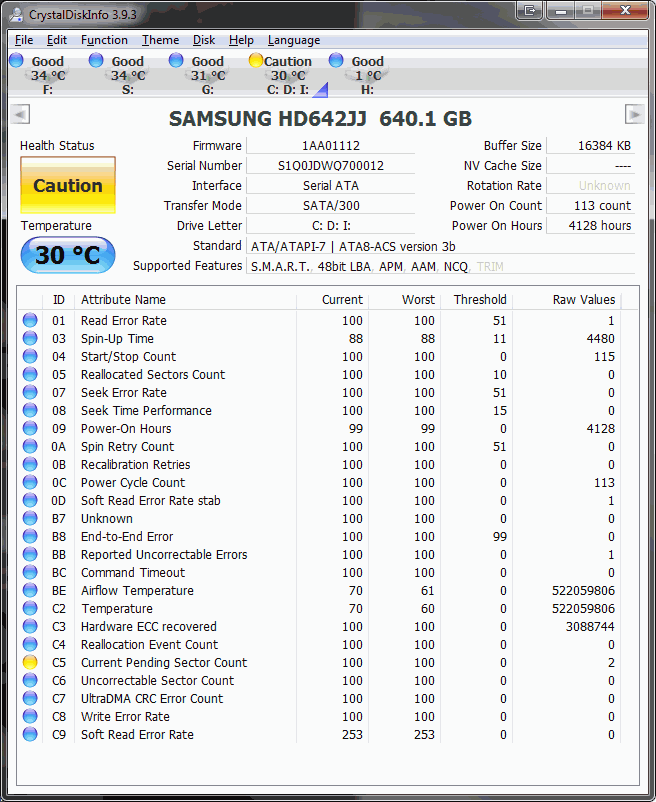Click the Power On Count field 113 count
656x802 pixels.
tap(591, 206)
